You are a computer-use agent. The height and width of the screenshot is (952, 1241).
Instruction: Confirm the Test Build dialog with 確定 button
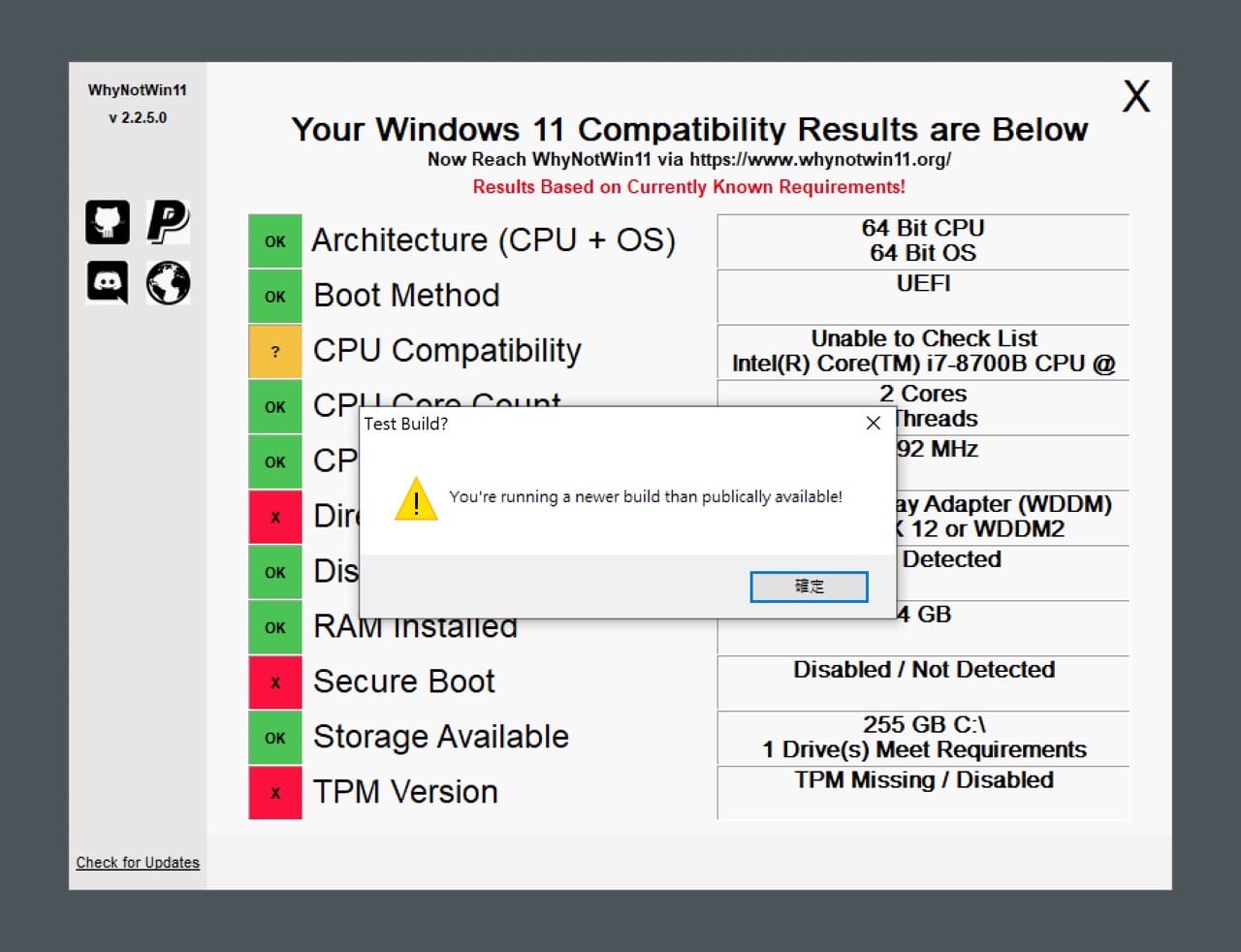(x=809, y=587)
